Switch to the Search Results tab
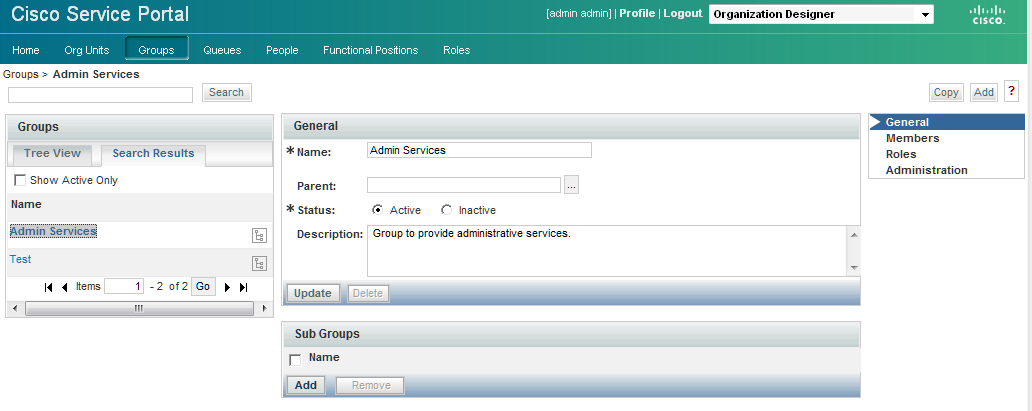The image size is (1032, 411). pos(153,154)
